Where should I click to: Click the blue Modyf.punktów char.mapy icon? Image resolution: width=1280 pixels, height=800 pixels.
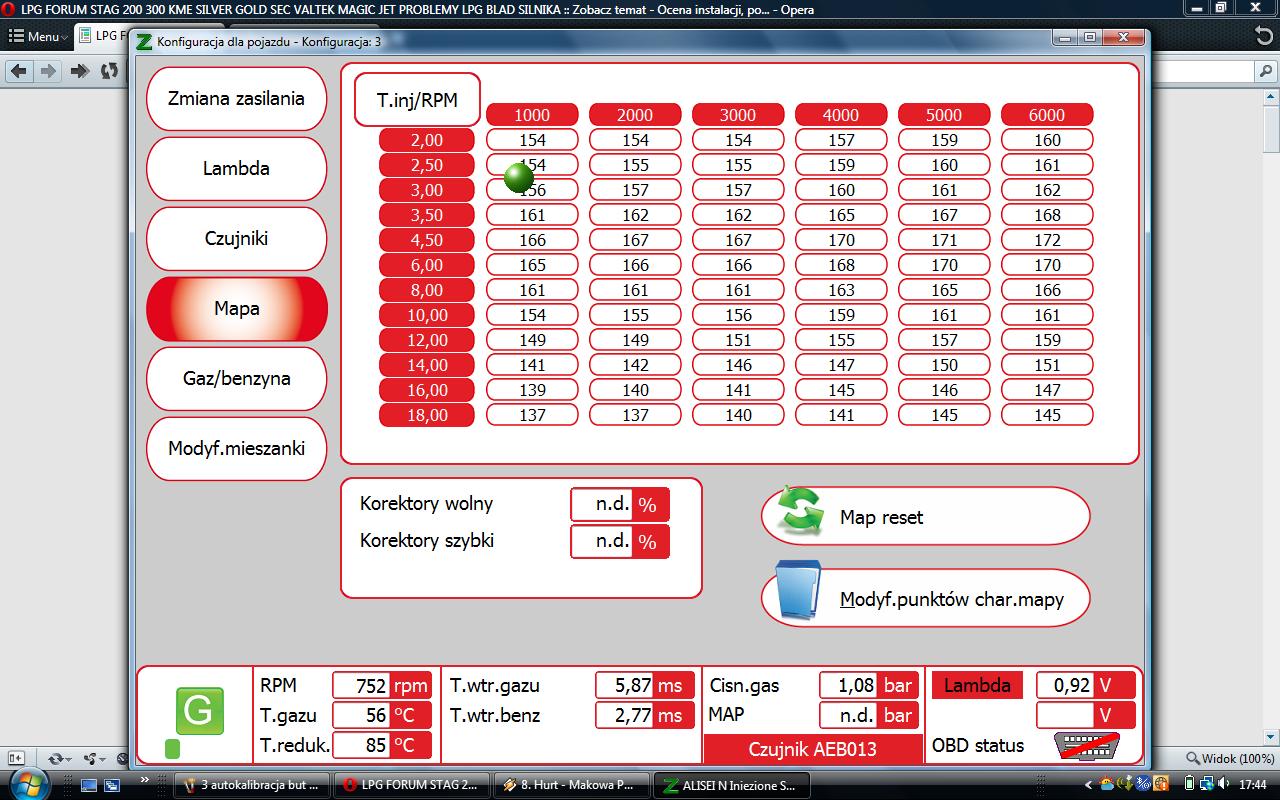click(798, 590)
